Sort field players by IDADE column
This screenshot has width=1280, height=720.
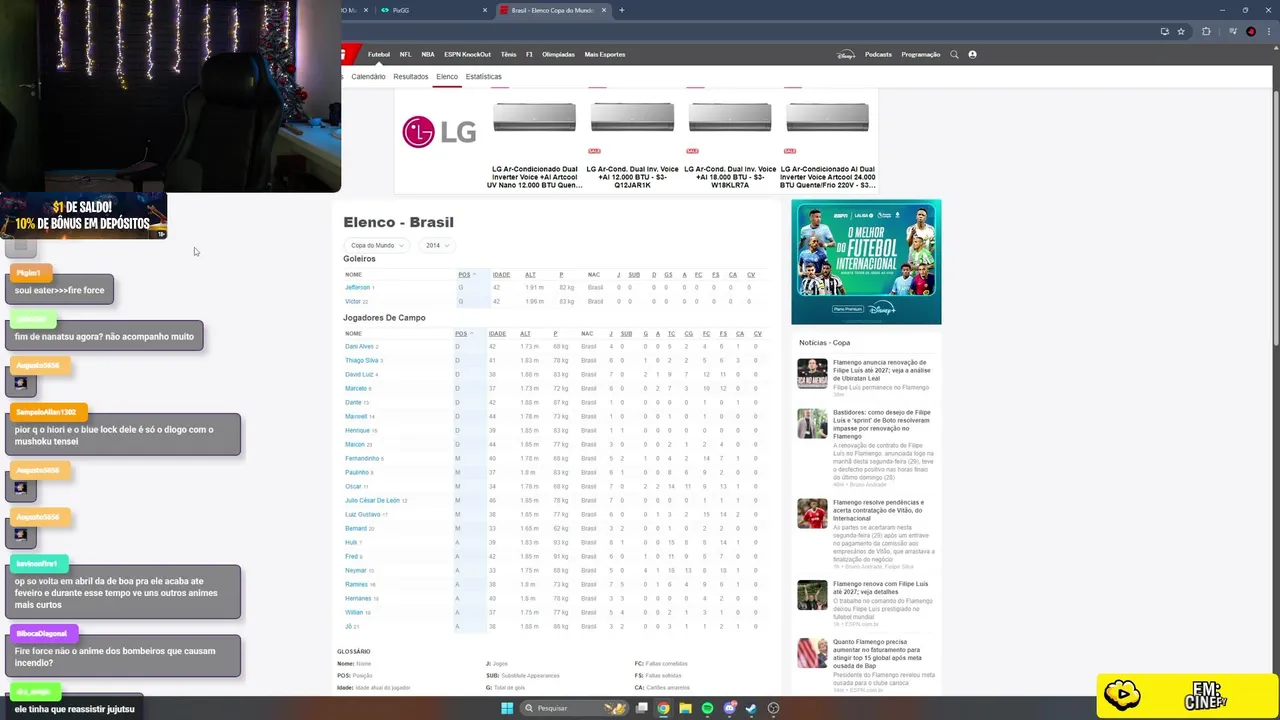coord(497,333)
